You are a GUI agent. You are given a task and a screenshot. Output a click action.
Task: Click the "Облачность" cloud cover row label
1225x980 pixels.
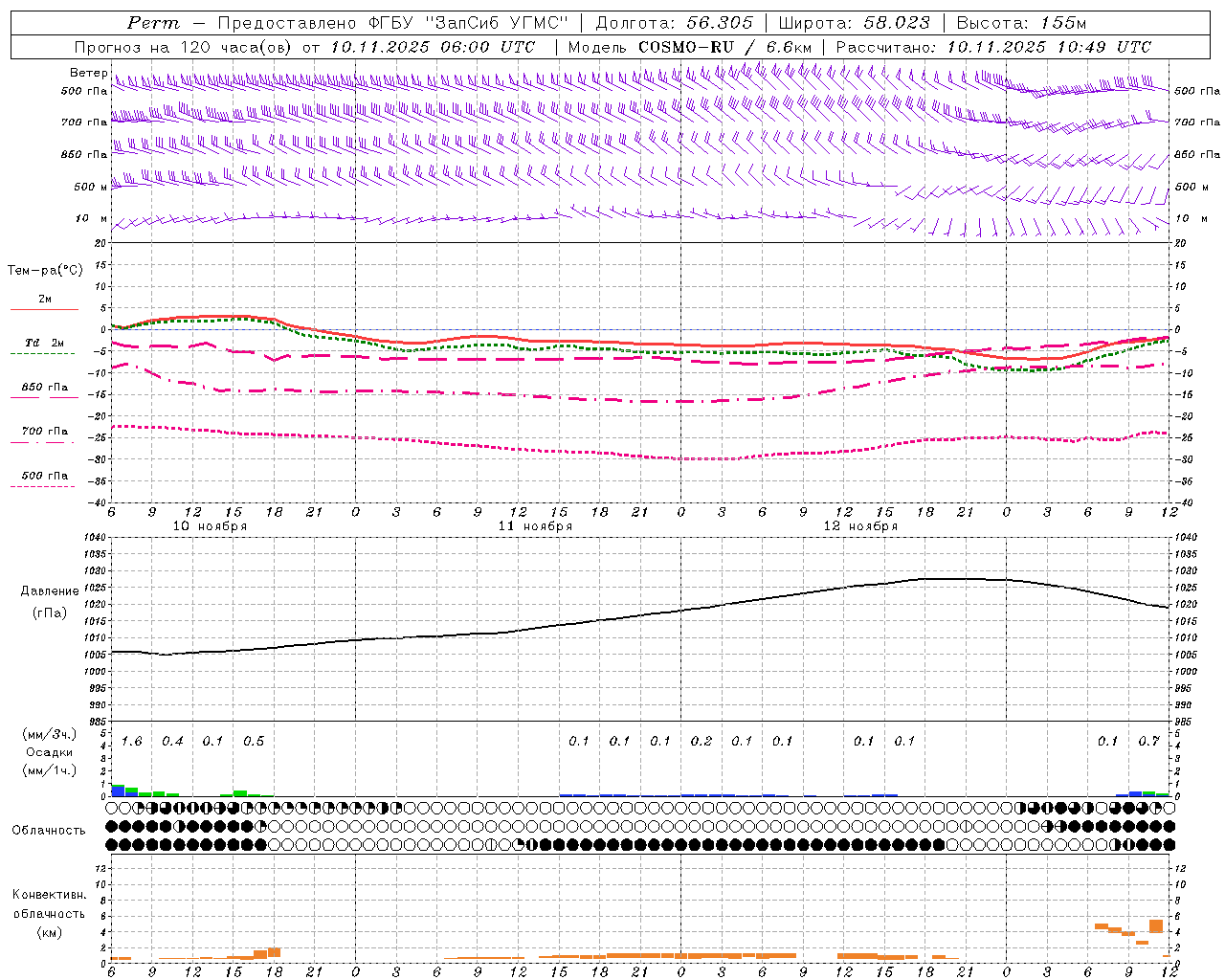click(49, 831)
